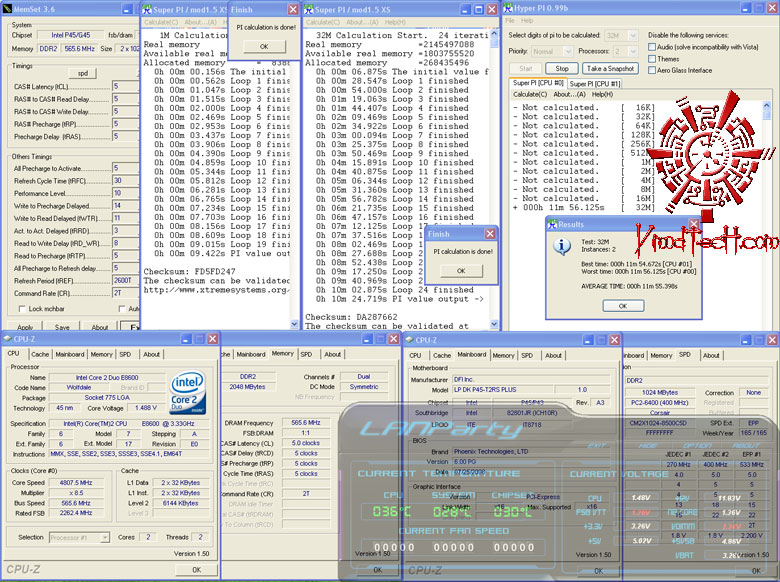Toggle the Themes checkbox
Viewport: 780px width, 582px height.
coord(653,59)
